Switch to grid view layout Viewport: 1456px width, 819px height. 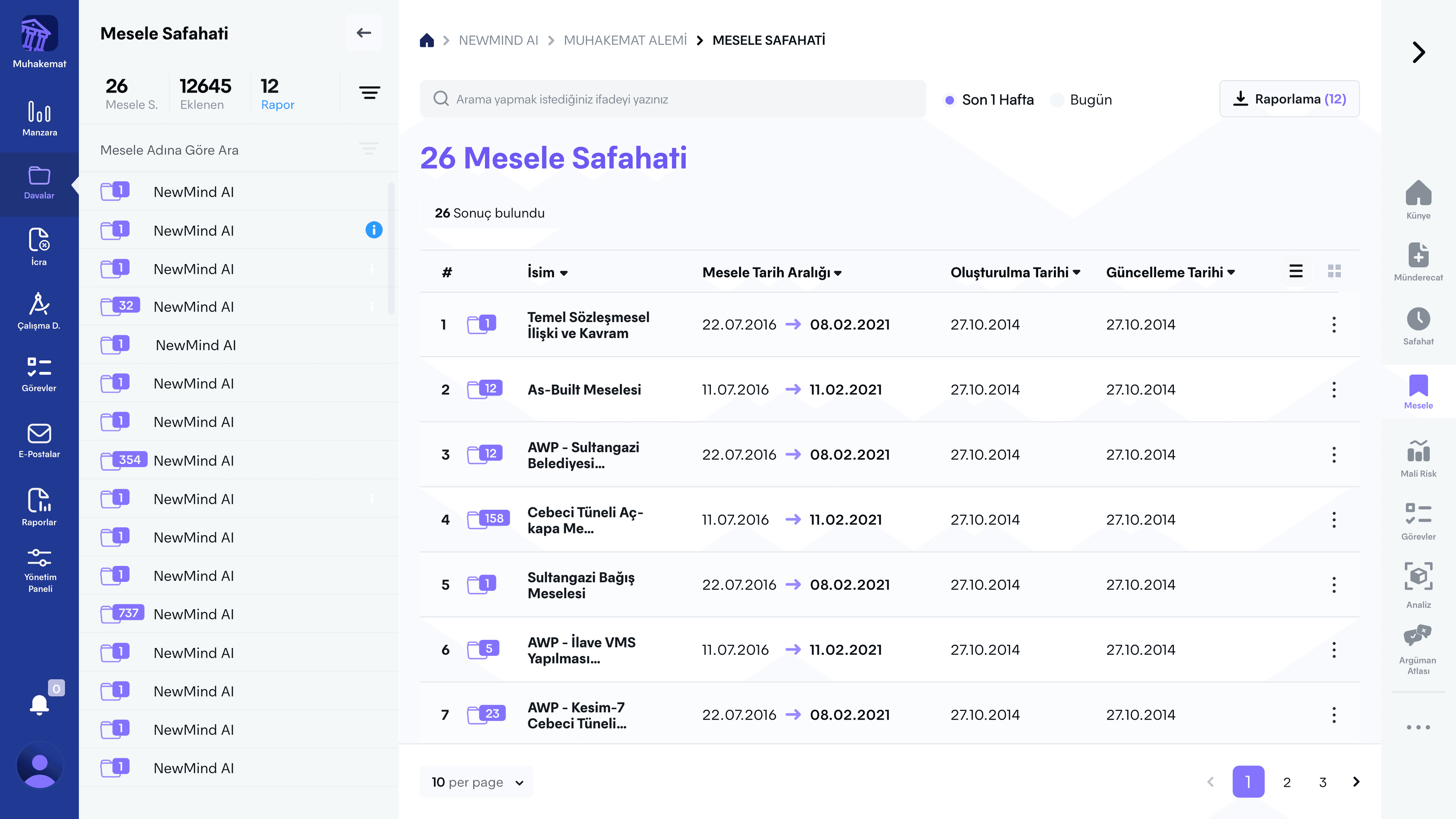pyautogui.click(x=1334, y=272)
